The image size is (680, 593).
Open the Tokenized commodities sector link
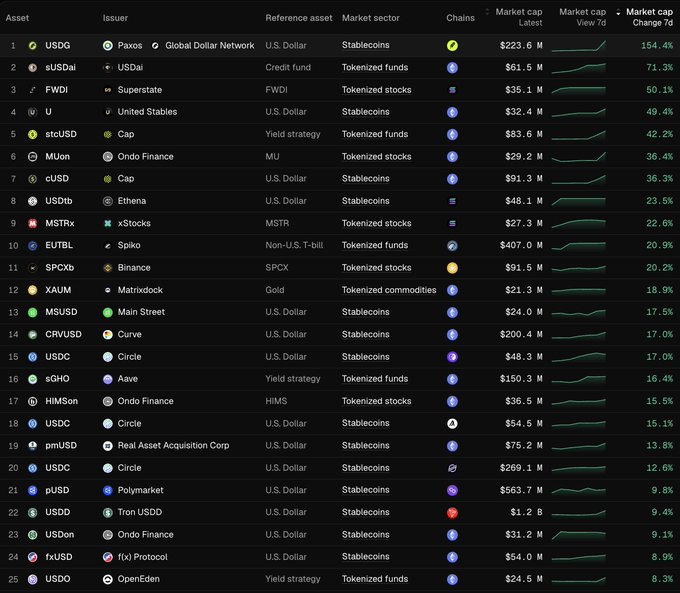(x=389, y=290)
